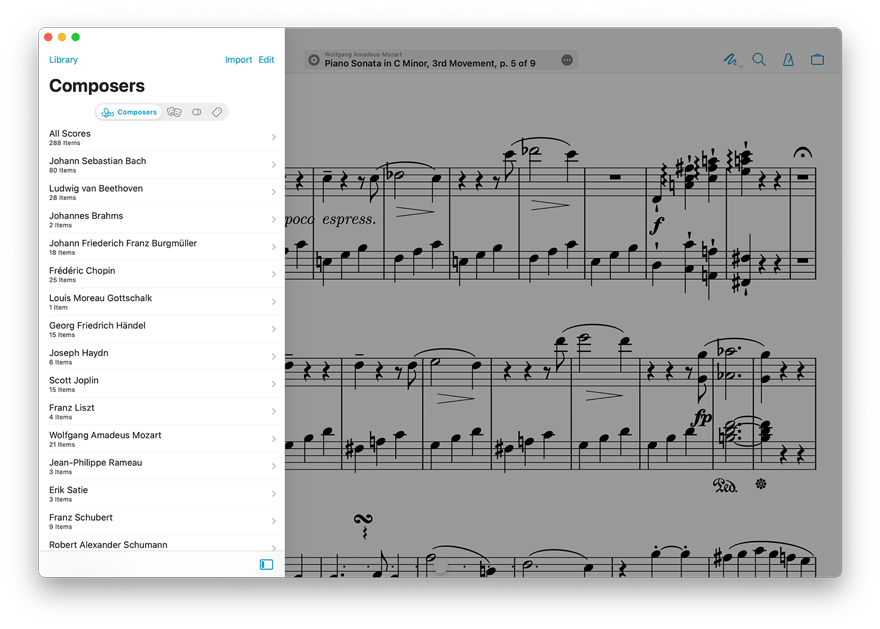
Task: Click chevron on Händel row
Action: coord(274,329)
